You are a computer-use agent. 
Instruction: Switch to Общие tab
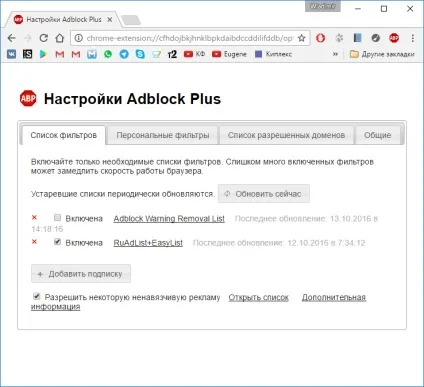click(x=378, y=135)
